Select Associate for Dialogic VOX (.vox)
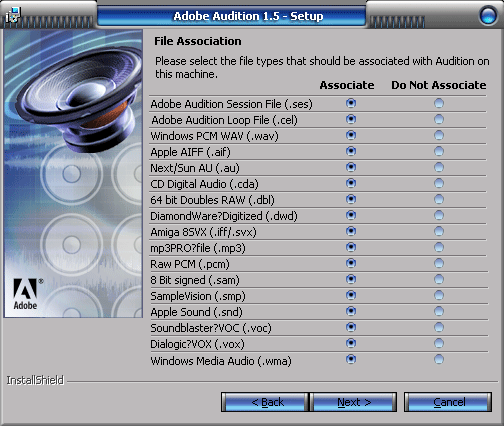The height and width of the screenshot is (426, 504). pyautogui.click(x=351, y=343)
